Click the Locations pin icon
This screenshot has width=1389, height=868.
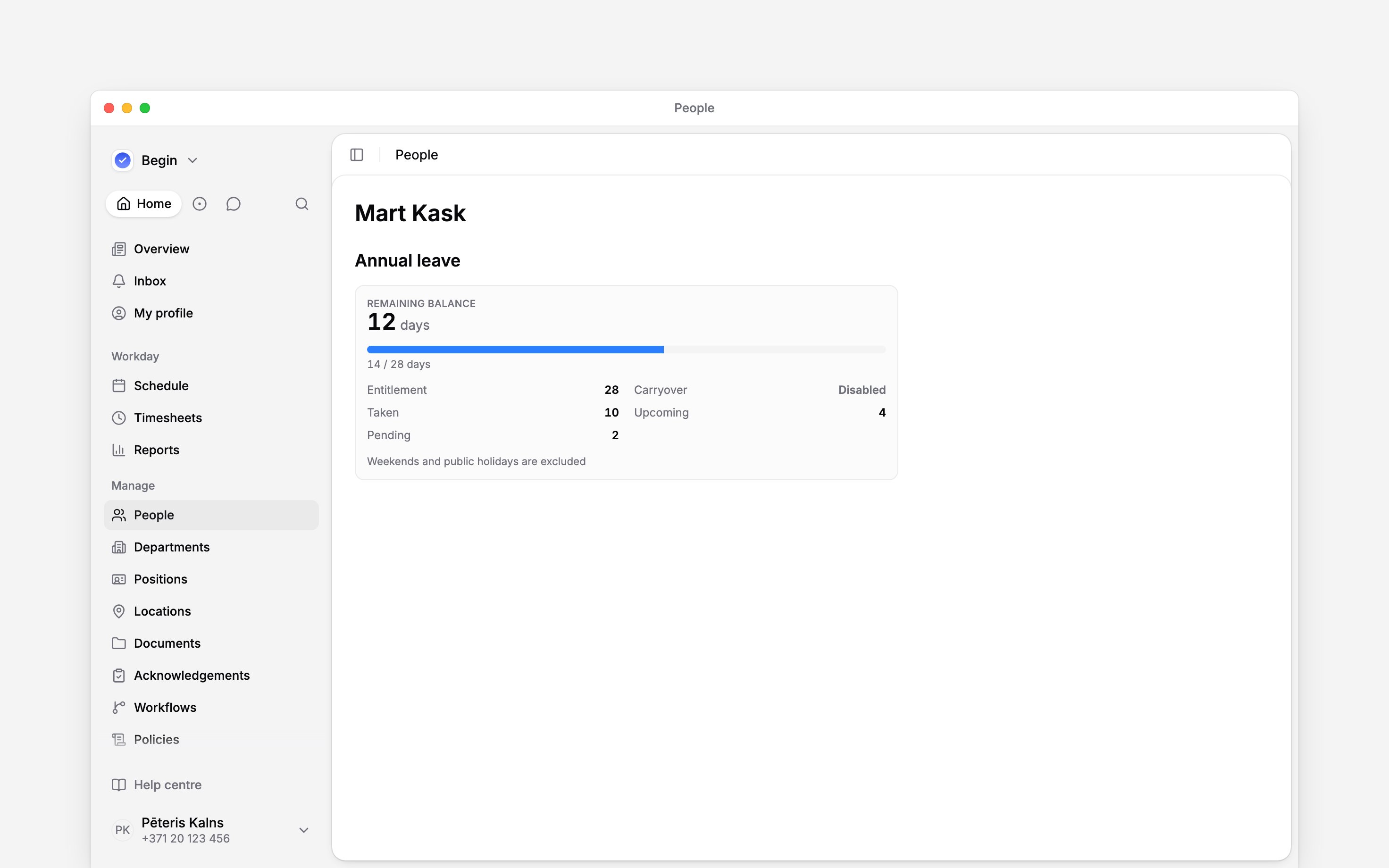tap(119, 611)
